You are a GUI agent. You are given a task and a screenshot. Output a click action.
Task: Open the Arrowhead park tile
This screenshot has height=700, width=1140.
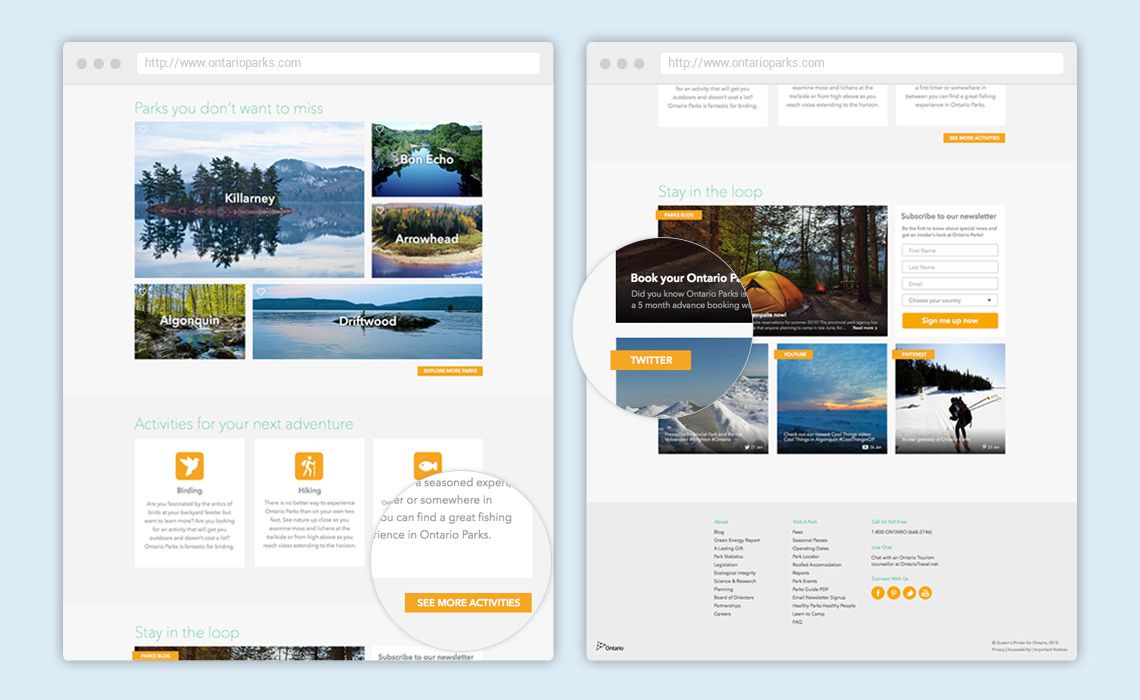pyautogui.click(x=427, y=241)
